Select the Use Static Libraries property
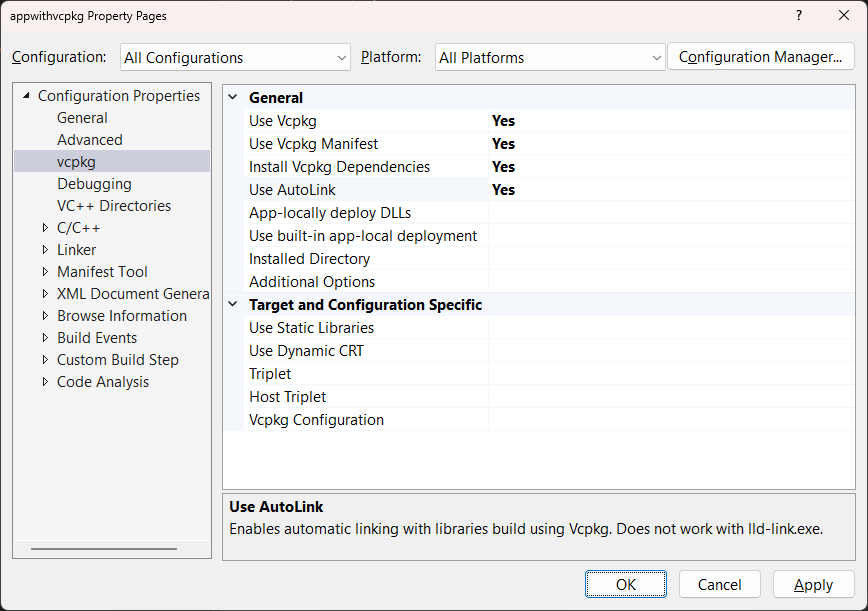This screenshot has height=611, width=868. click(311, 328)
